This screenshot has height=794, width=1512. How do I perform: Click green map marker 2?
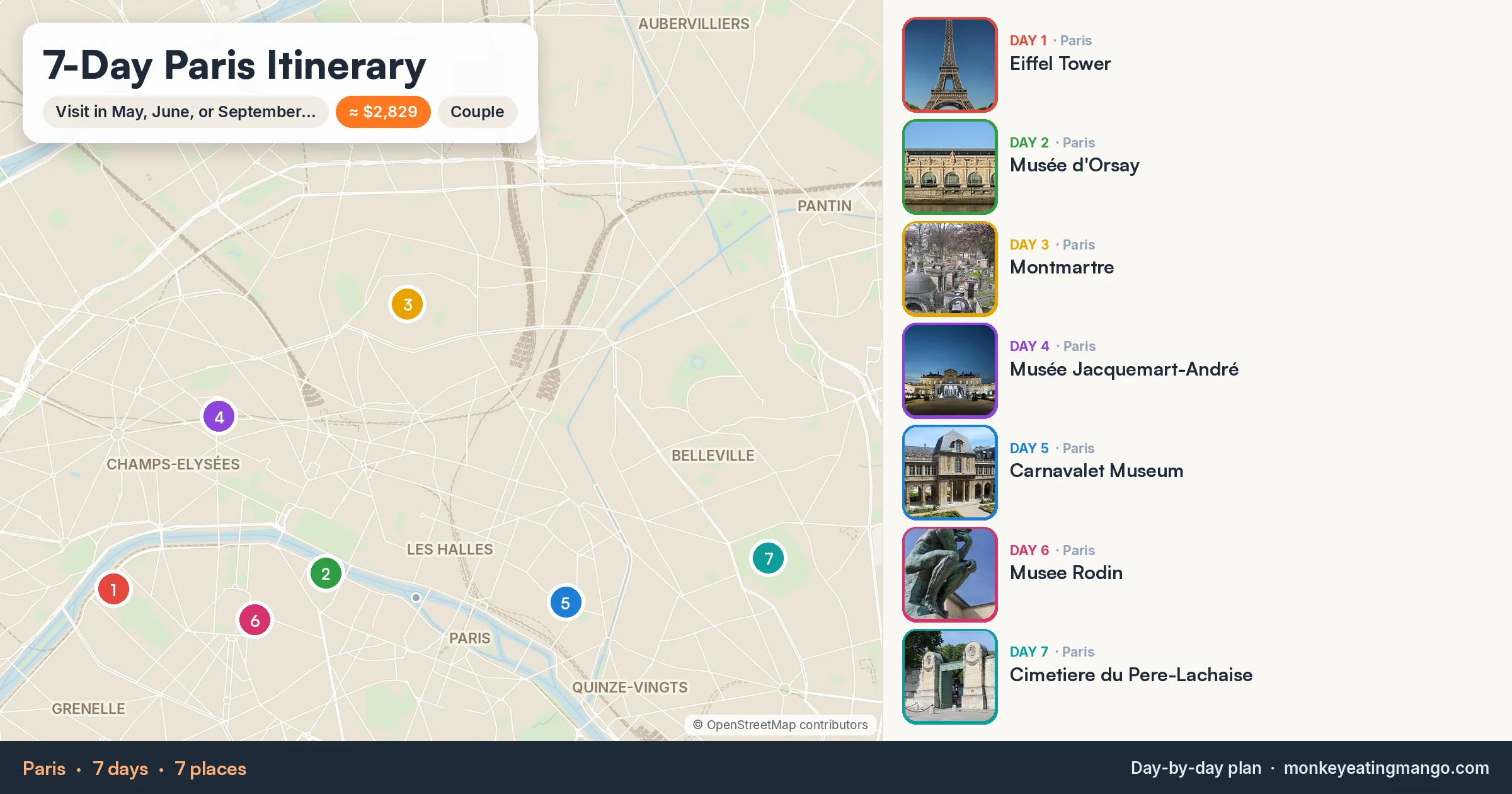(326, 573)
